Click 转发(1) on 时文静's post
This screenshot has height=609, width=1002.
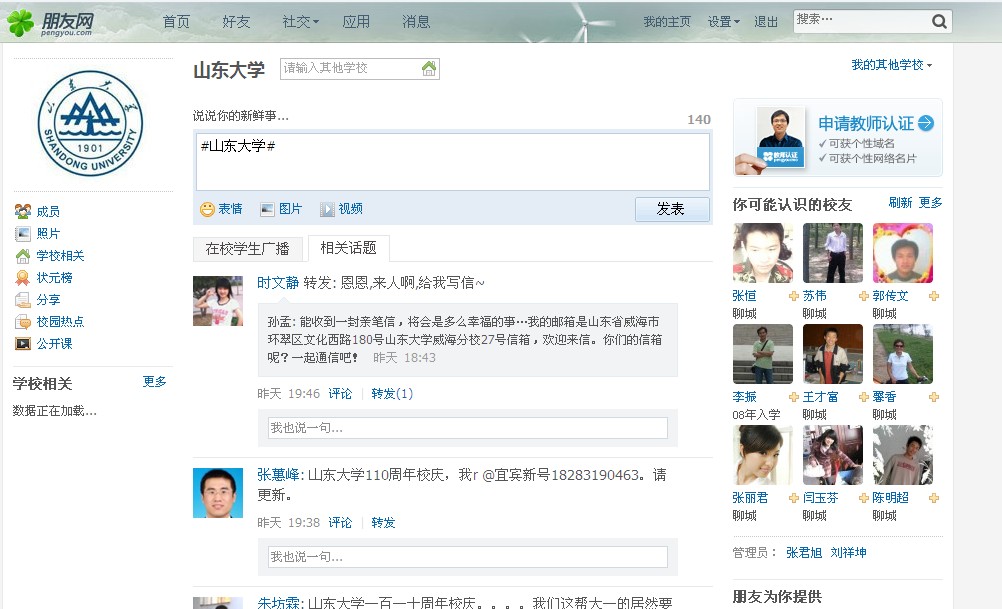392,394
